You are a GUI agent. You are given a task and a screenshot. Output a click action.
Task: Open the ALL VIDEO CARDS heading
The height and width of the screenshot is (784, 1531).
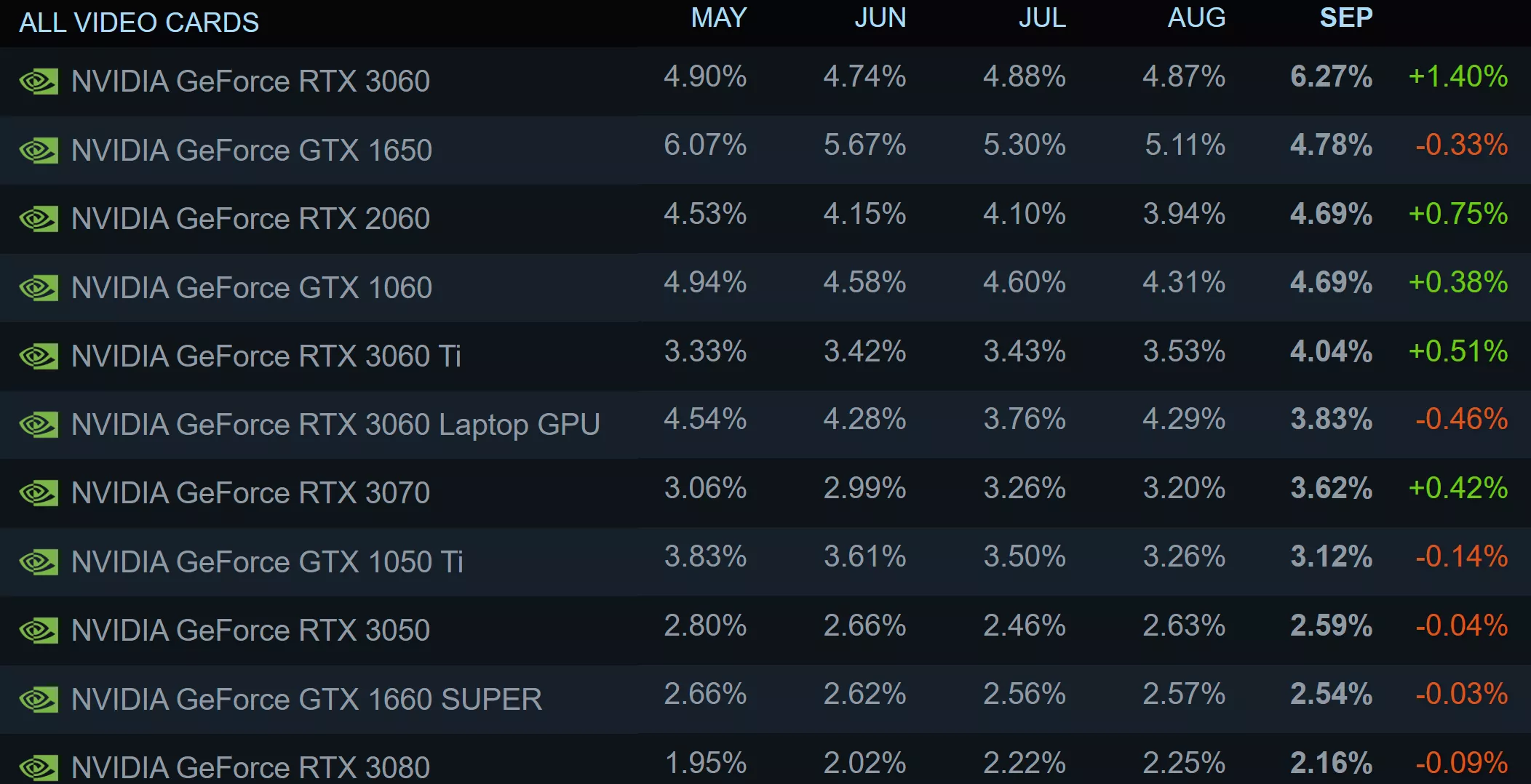click(x=139, y=23)
